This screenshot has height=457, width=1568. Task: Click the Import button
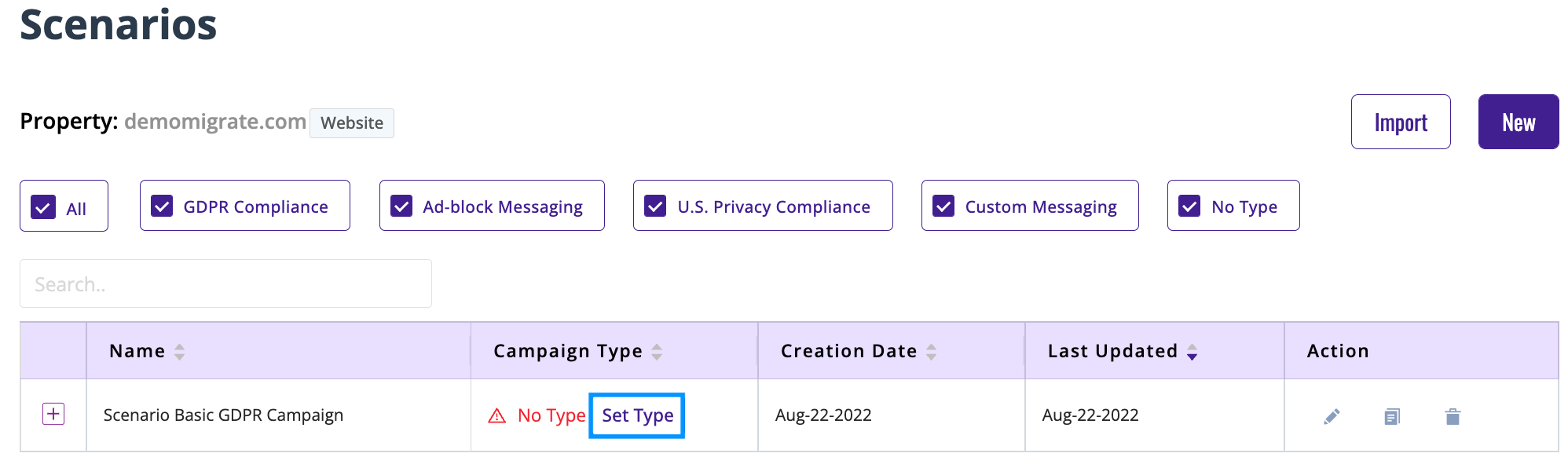point(1401,122)
